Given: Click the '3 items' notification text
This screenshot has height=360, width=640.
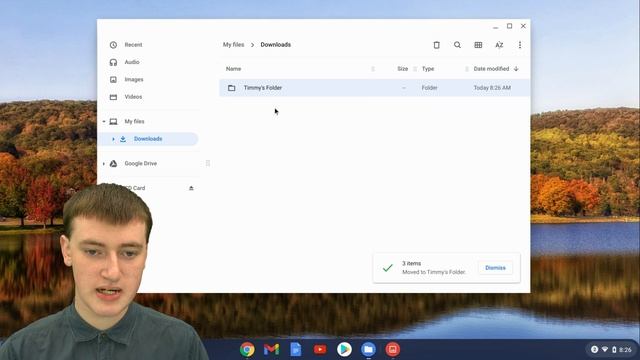Looking at the screenshot, I should pos(411,263).
